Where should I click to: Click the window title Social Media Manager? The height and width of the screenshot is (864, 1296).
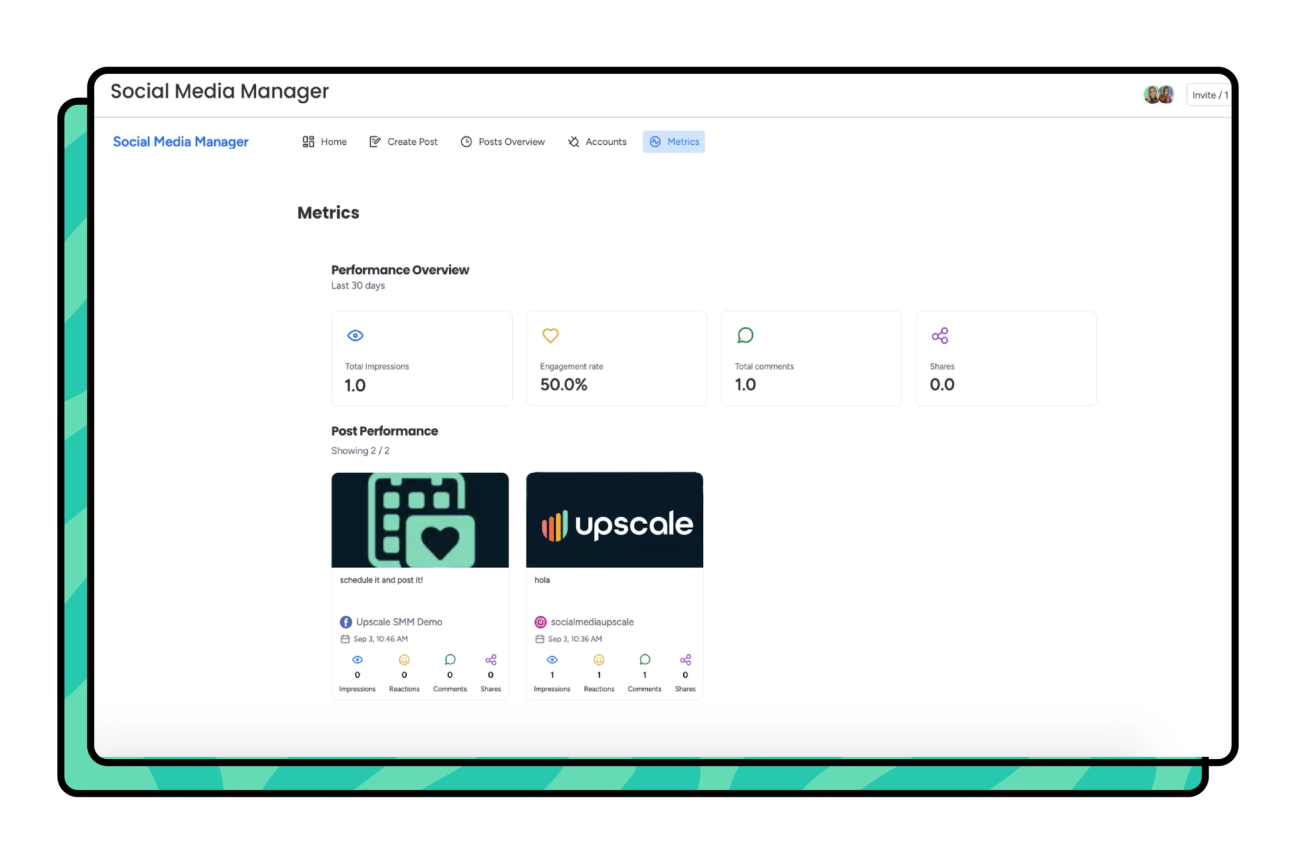(x=219, y=91)
